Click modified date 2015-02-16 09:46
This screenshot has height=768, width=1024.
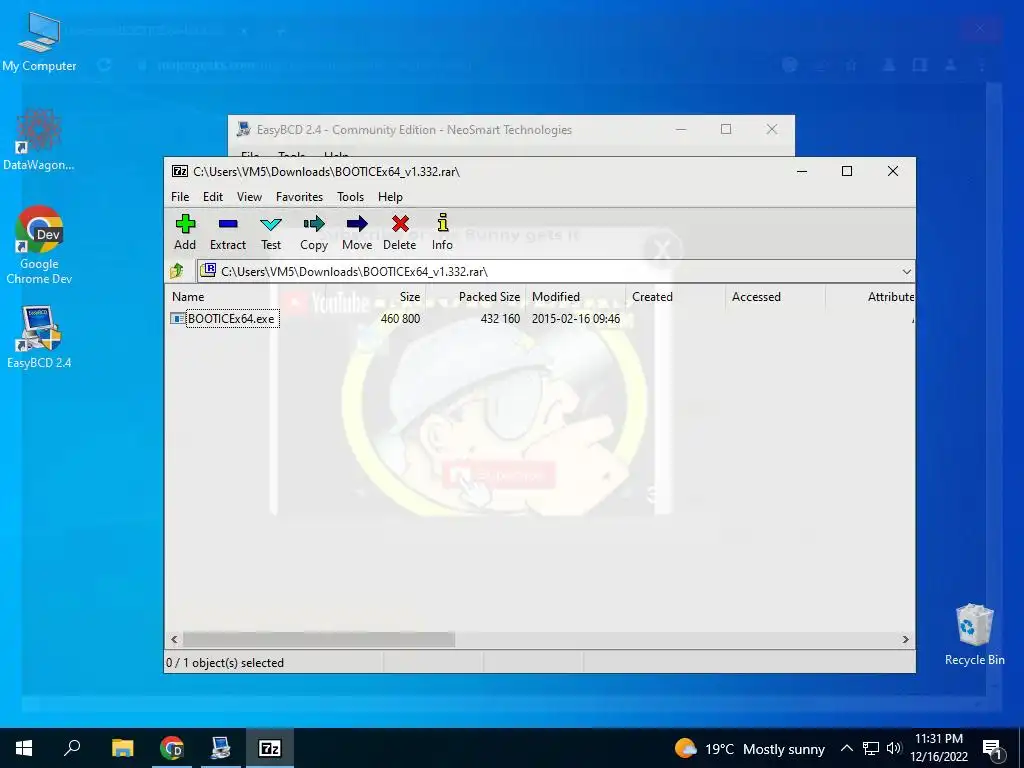pos(575,319)
